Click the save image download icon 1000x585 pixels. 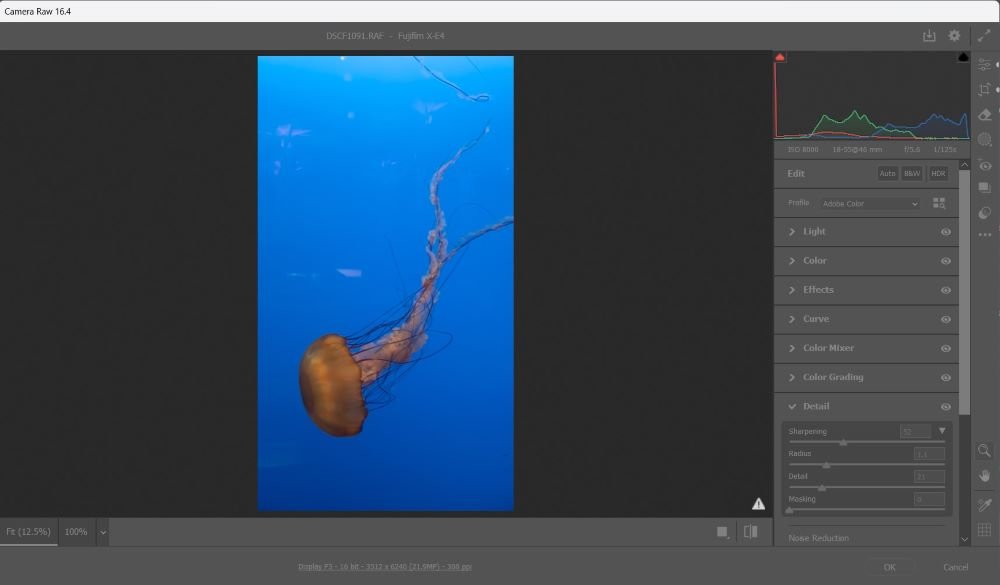[x=929, y=36]
